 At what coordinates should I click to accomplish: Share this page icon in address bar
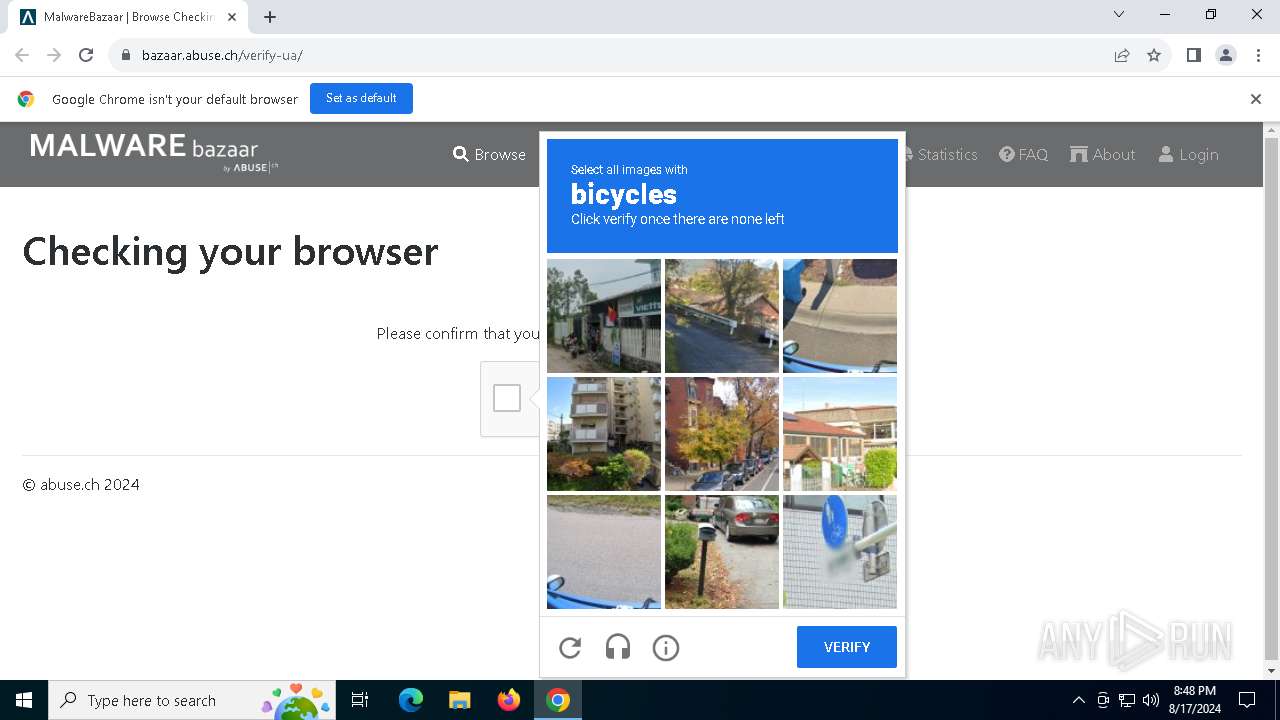coord(1122,55)
